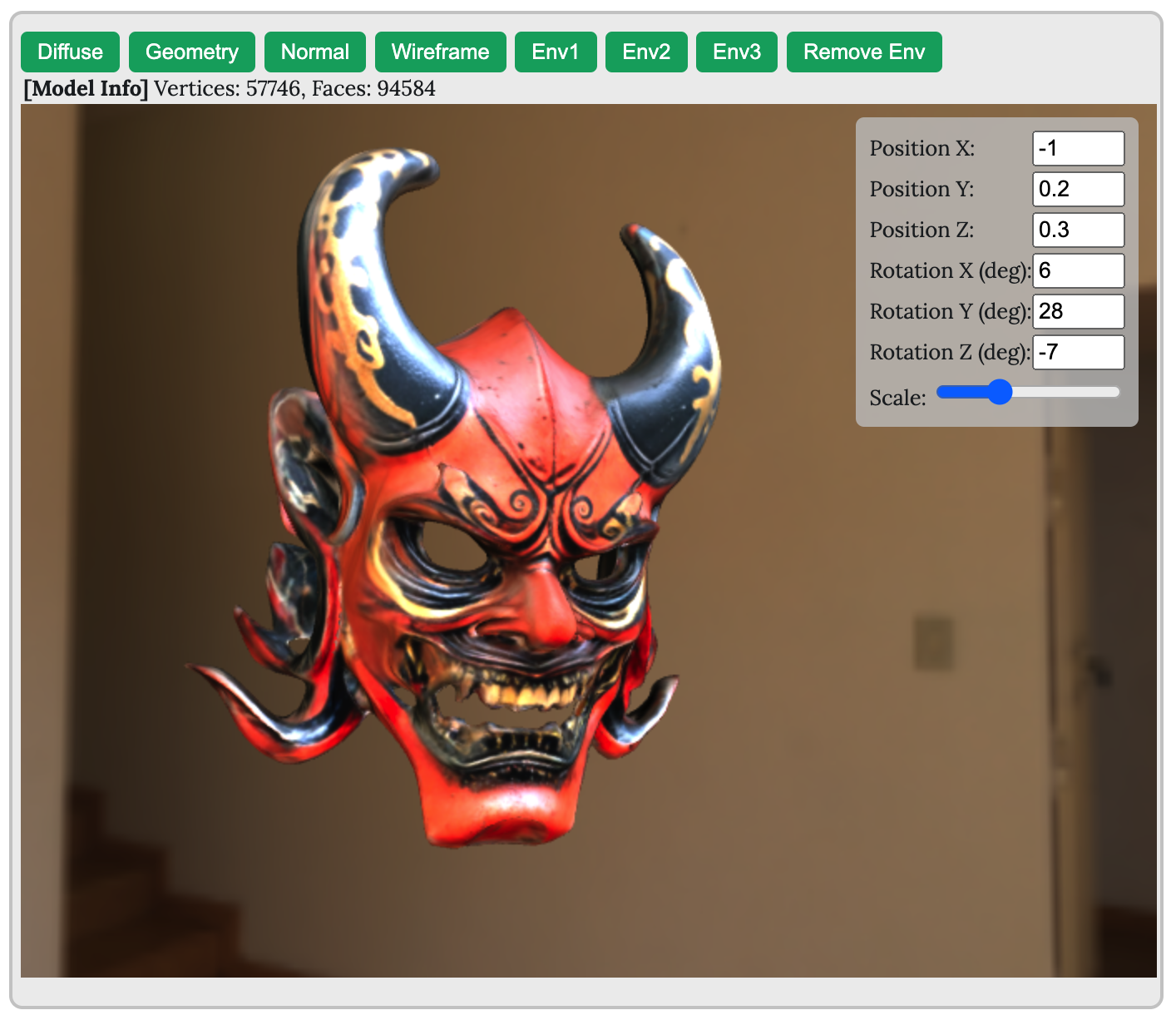Click the Rotation Y field containing 28
Screen dimensions: 1176x1025
pos(1078,311)
